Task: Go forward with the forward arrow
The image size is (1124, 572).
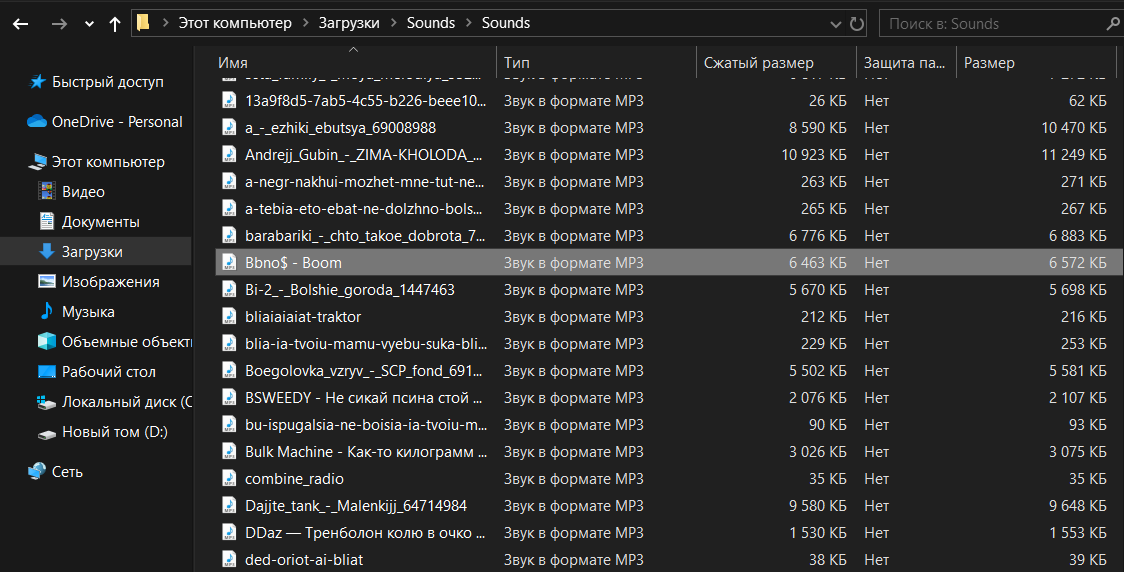Action: 59,24
